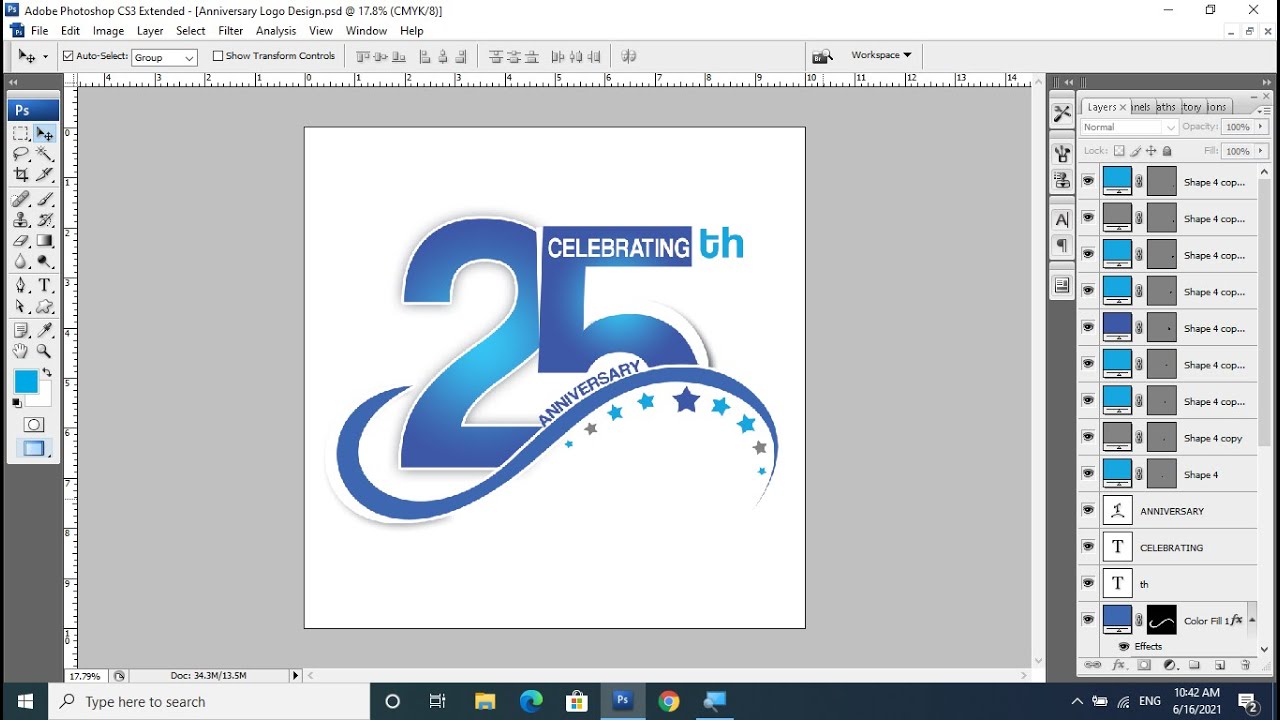Click the Auto-Align Layers icon

tap(629, 57)
